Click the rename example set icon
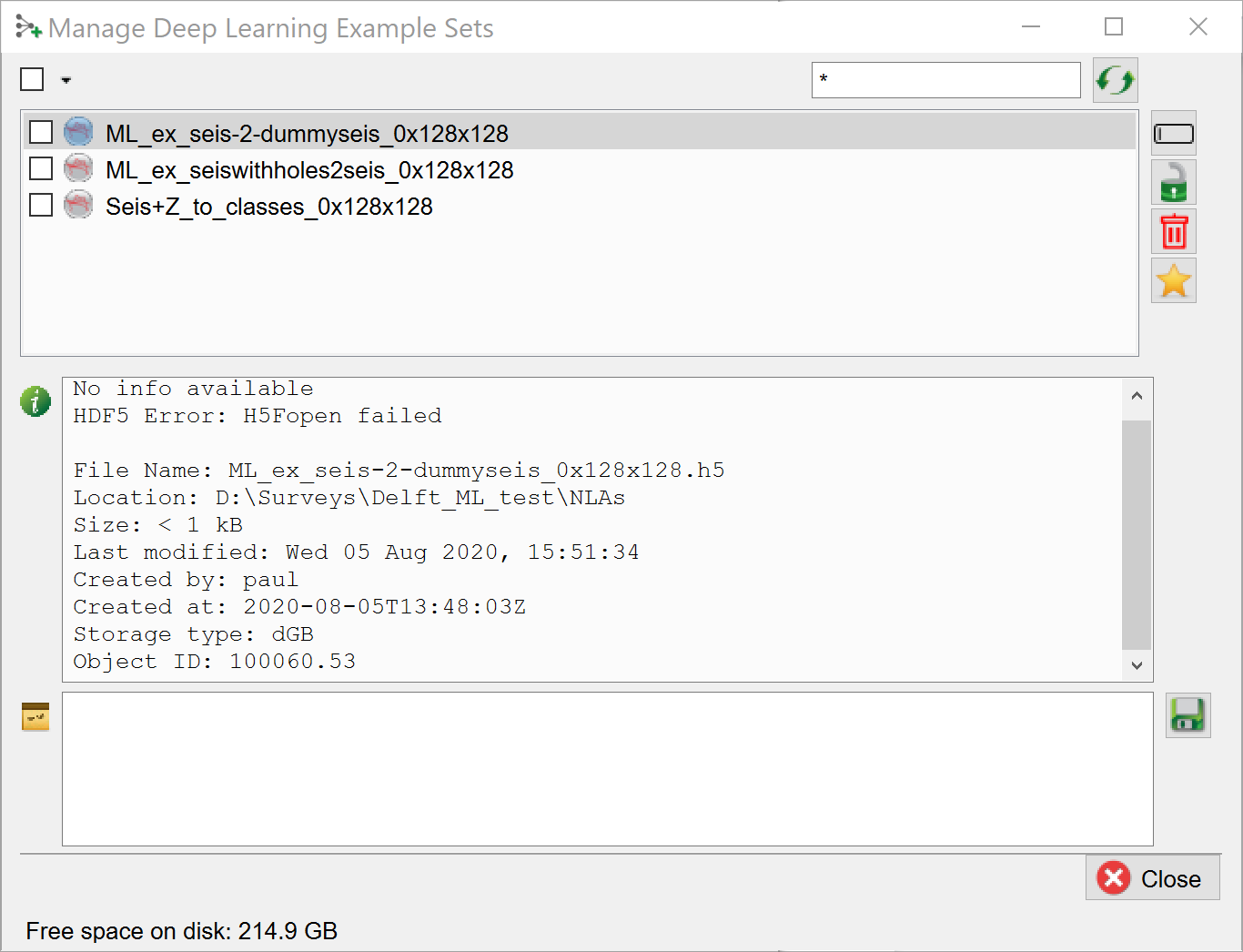1243x952 pixels. 1173,135
